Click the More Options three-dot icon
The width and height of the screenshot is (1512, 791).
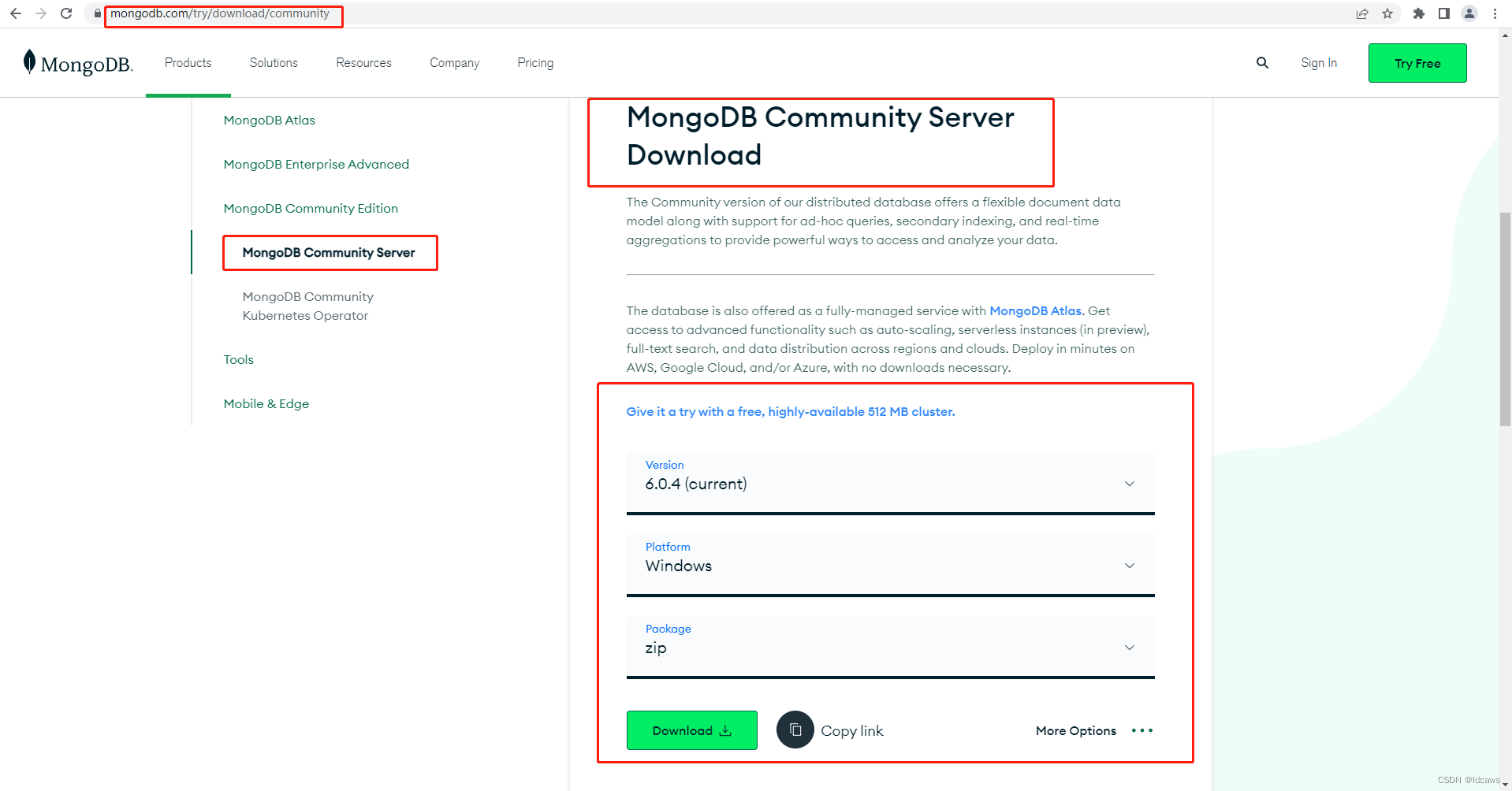[x=1141, y=730]
